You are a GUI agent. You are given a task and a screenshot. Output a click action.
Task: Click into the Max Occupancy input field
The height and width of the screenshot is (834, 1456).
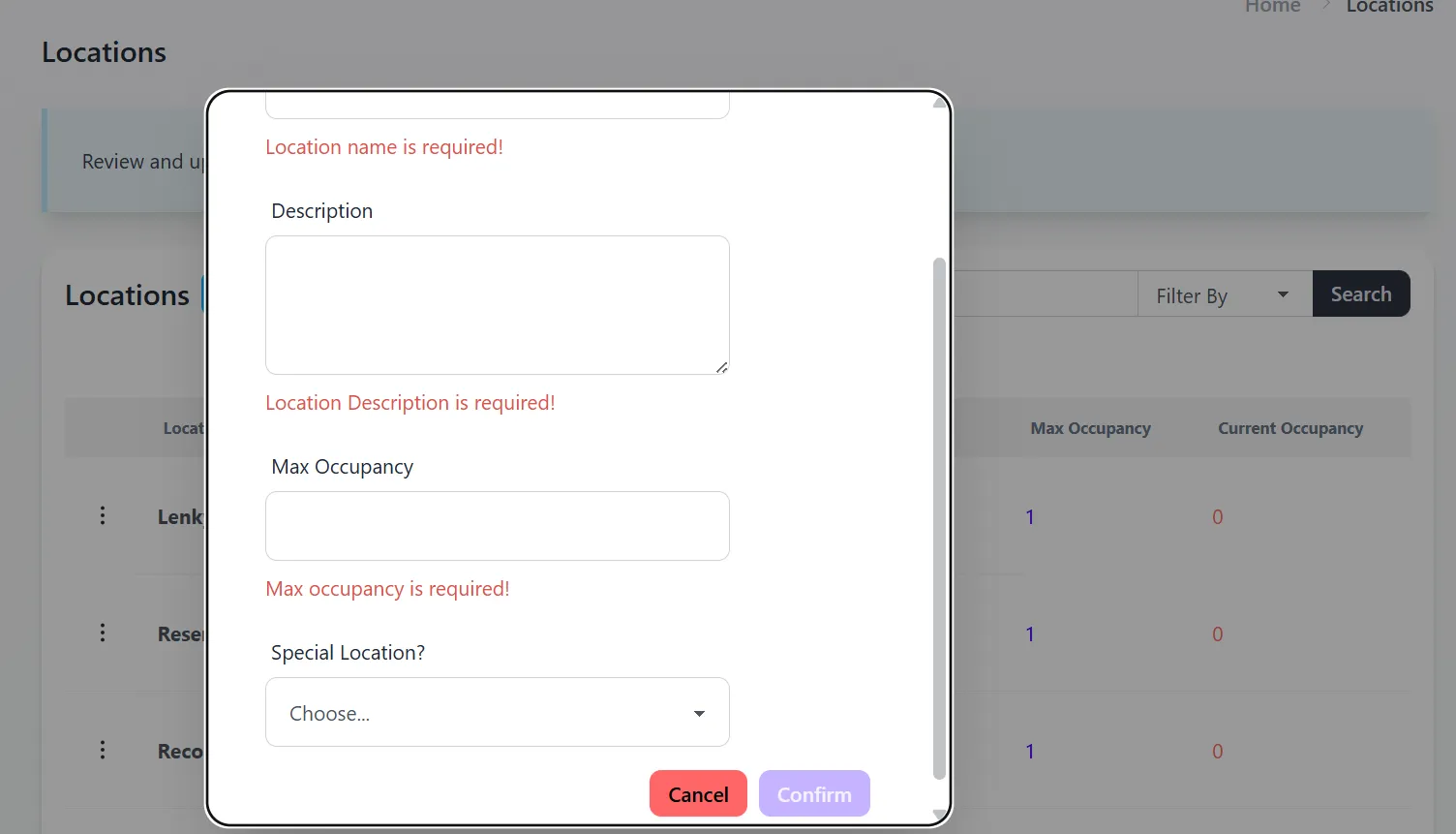pos(497,526)
